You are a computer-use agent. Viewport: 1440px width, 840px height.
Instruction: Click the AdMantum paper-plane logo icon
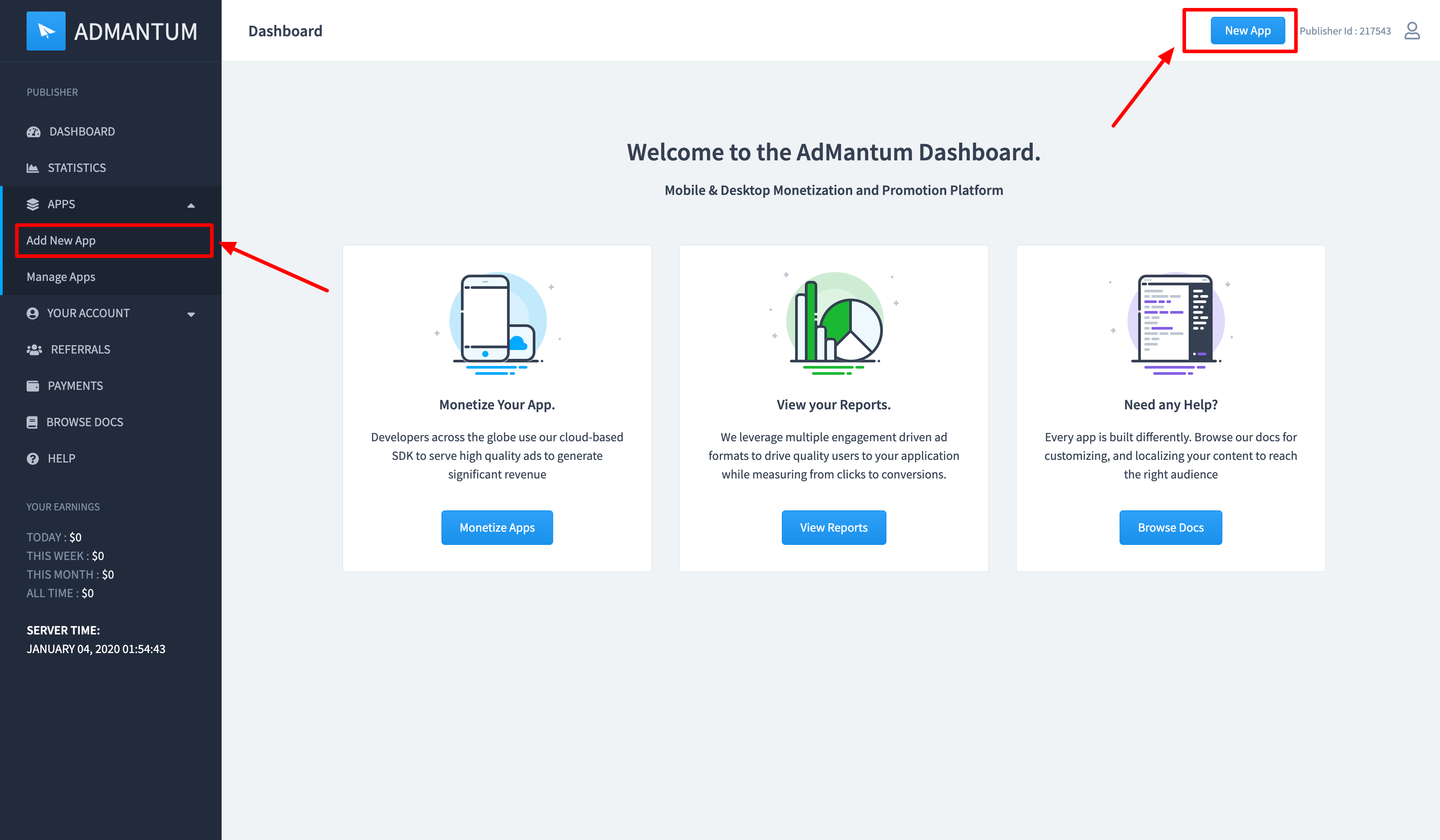[x=46, y=31]
